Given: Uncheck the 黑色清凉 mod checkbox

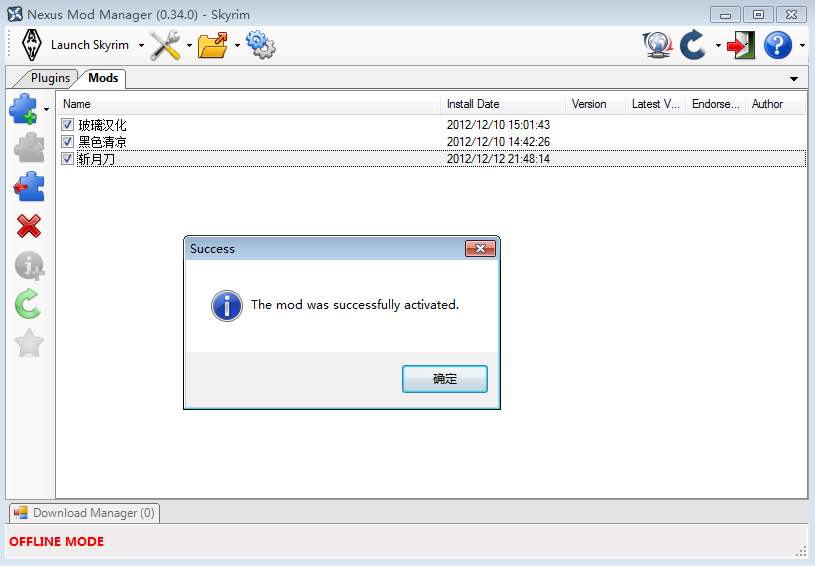Looking at the screenshot, I should (67, 141).
